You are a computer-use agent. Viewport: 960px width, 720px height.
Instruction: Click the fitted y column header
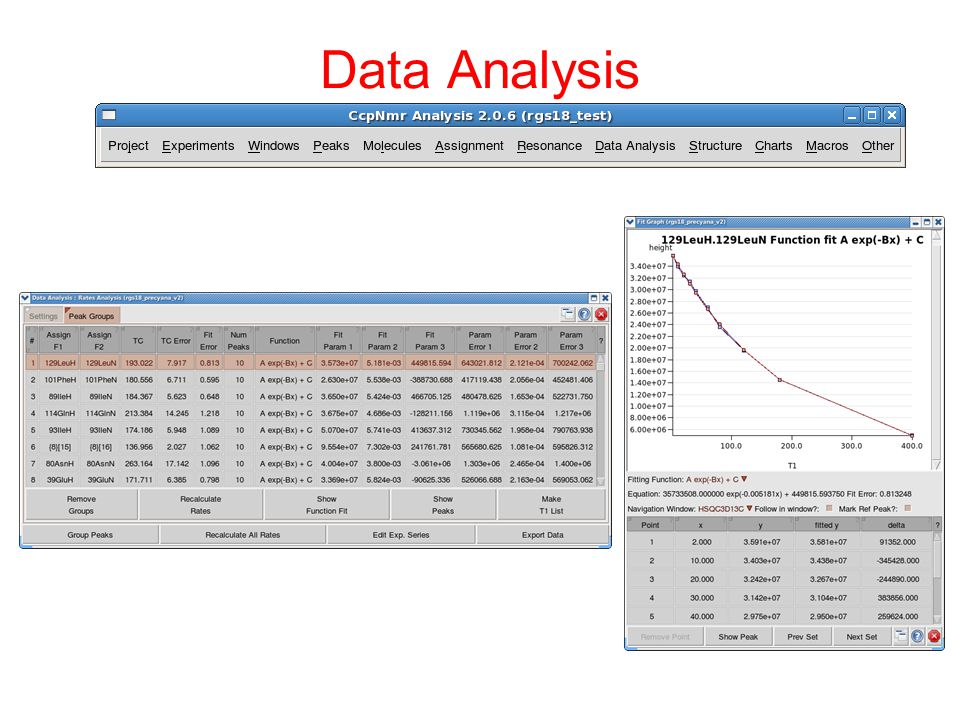[x=827, y=525]
